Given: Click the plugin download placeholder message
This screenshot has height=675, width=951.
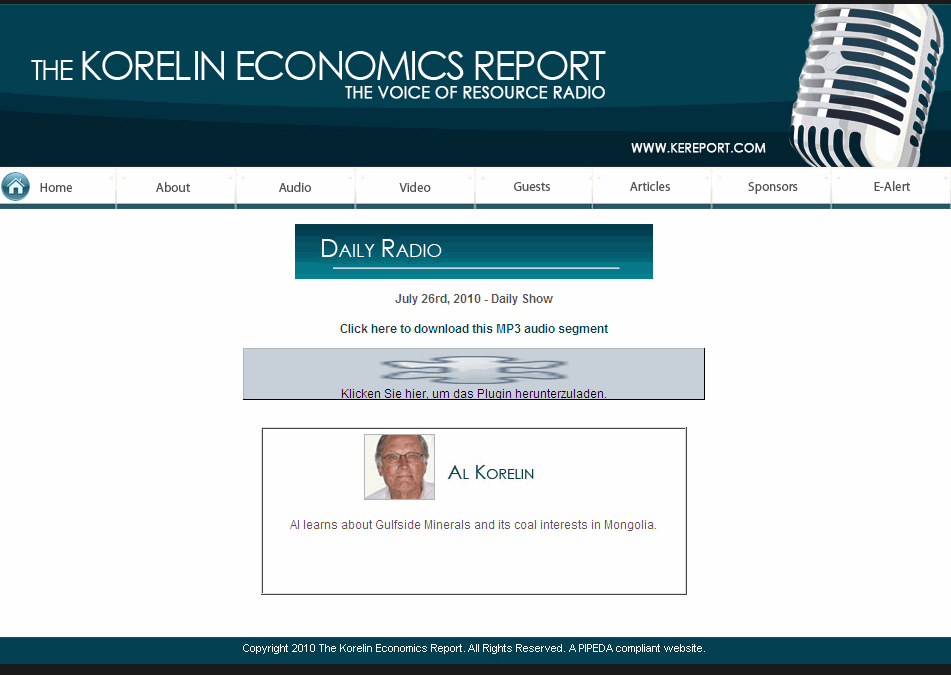Looking at the screenshot, I should point(474,394).
